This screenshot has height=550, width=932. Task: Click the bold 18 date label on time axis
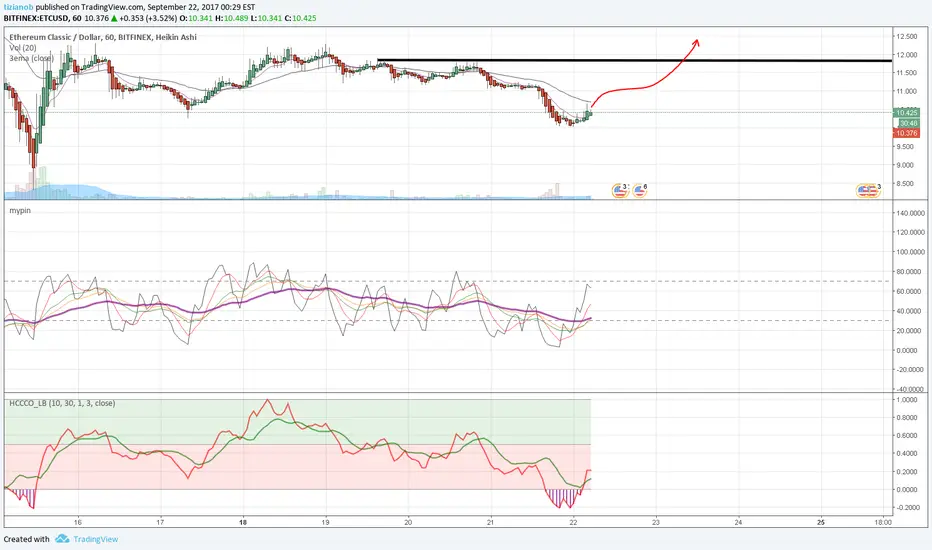point(243,522)
